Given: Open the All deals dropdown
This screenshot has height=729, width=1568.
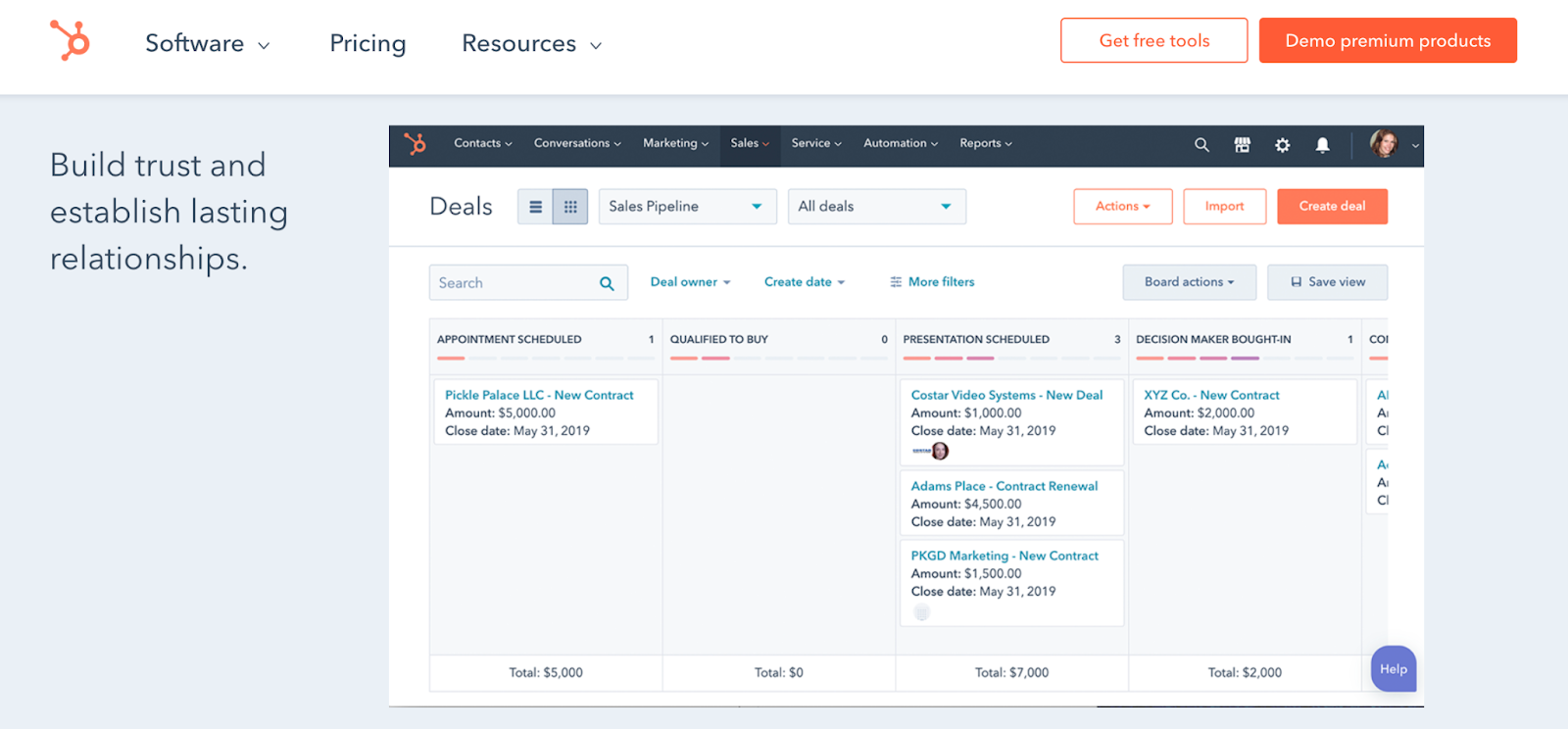Looking at the screenshot, I should point(876,207).
